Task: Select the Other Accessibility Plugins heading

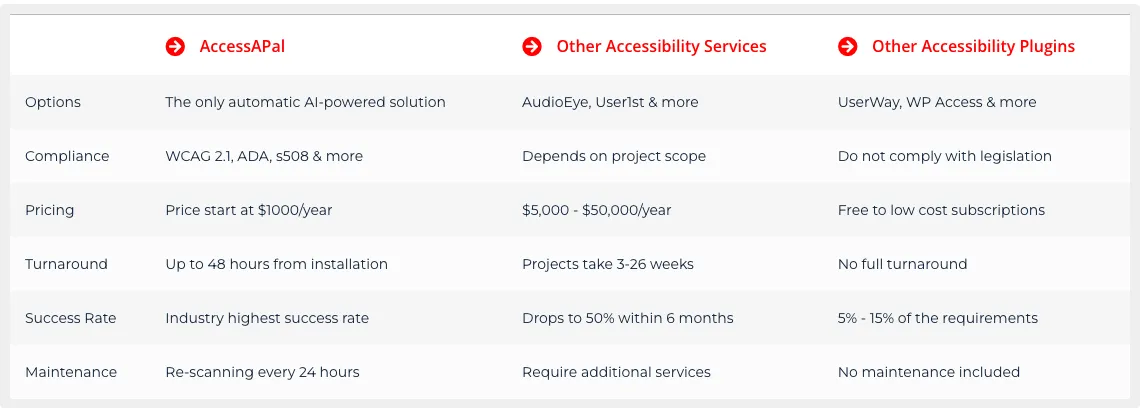Action: click(x=974, y=47)
